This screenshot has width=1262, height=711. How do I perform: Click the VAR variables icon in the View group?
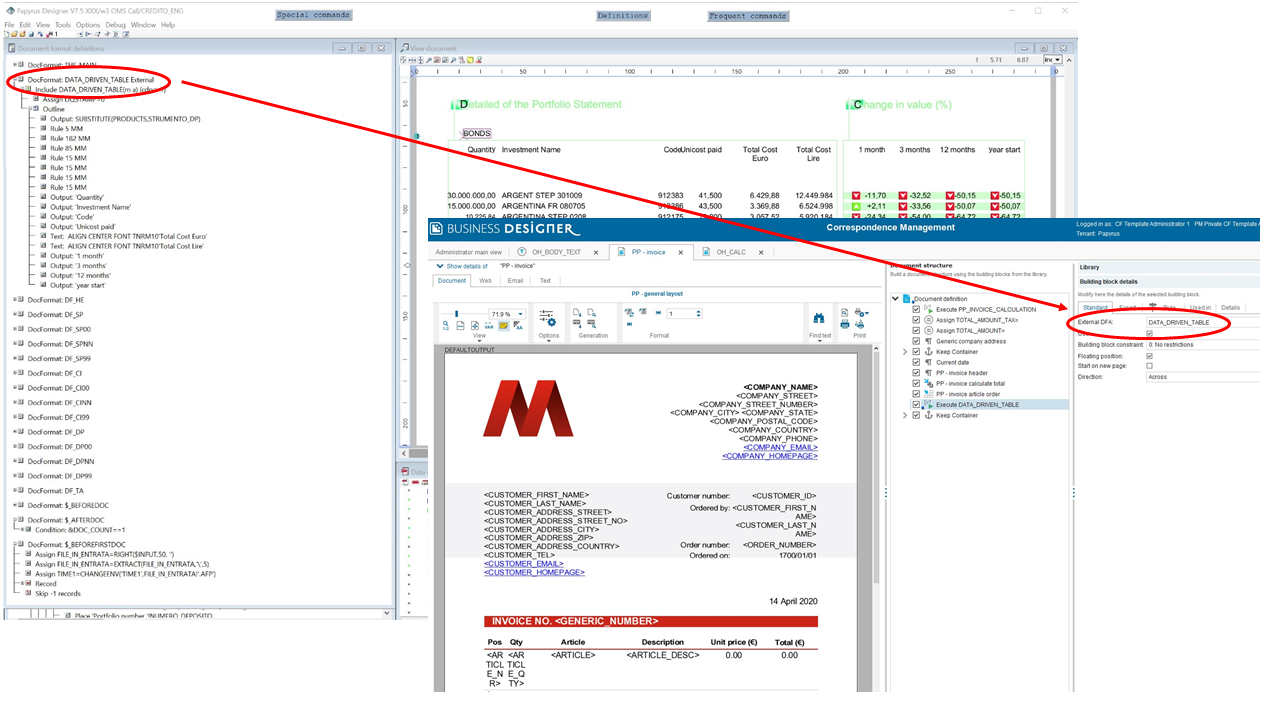click(x=489, y=325)
